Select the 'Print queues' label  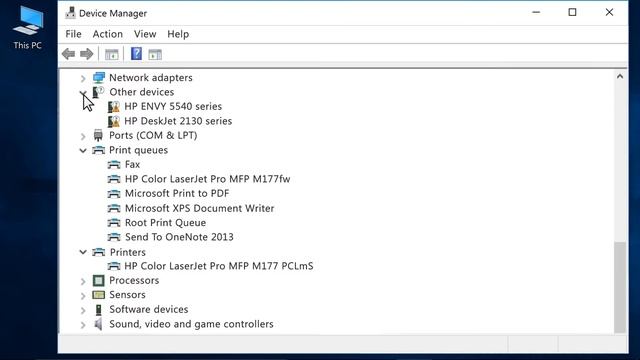[x=138, y=150]
